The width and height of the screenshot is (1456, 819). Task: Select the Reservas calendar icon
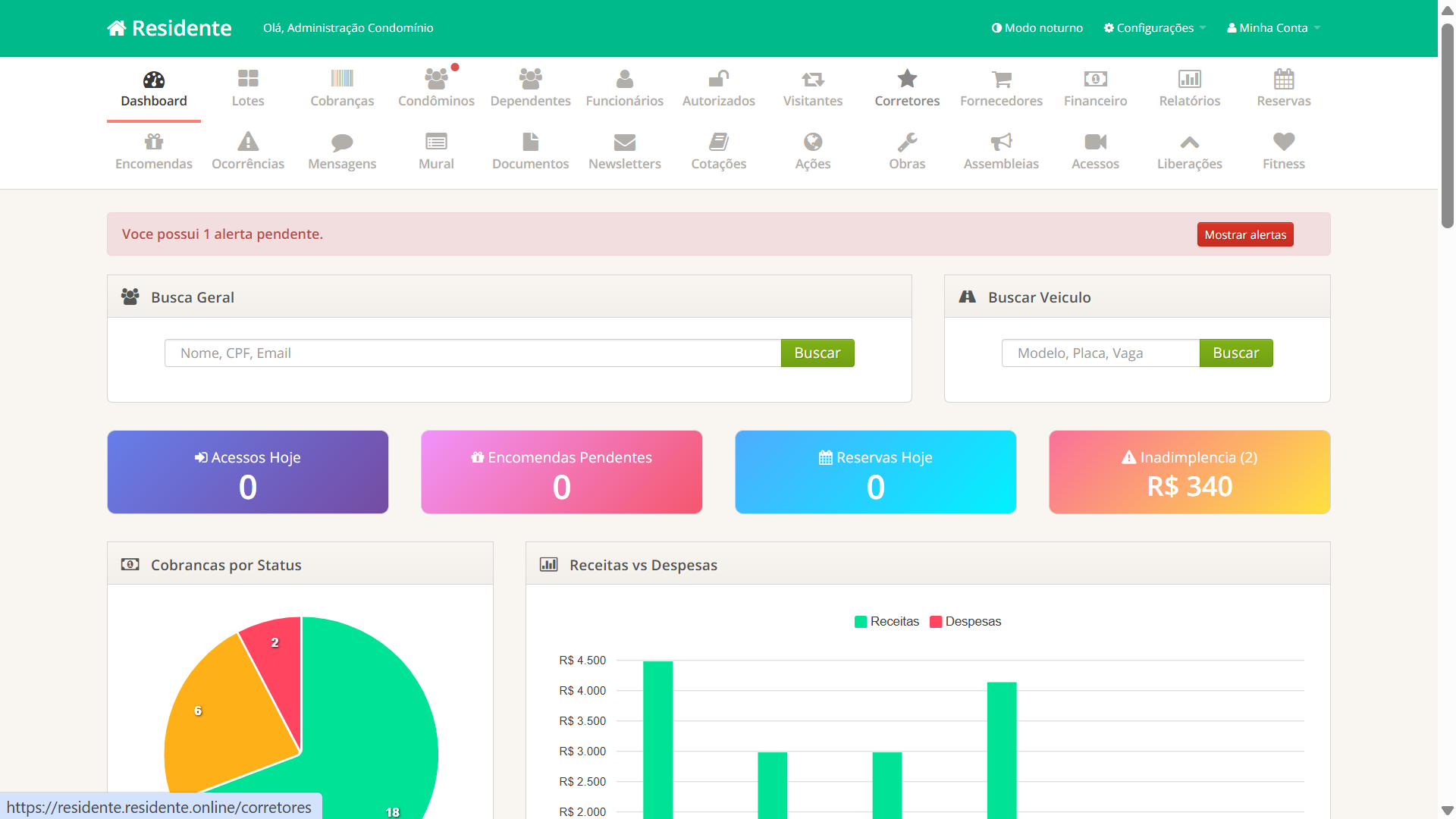(x=1283, y=79)
